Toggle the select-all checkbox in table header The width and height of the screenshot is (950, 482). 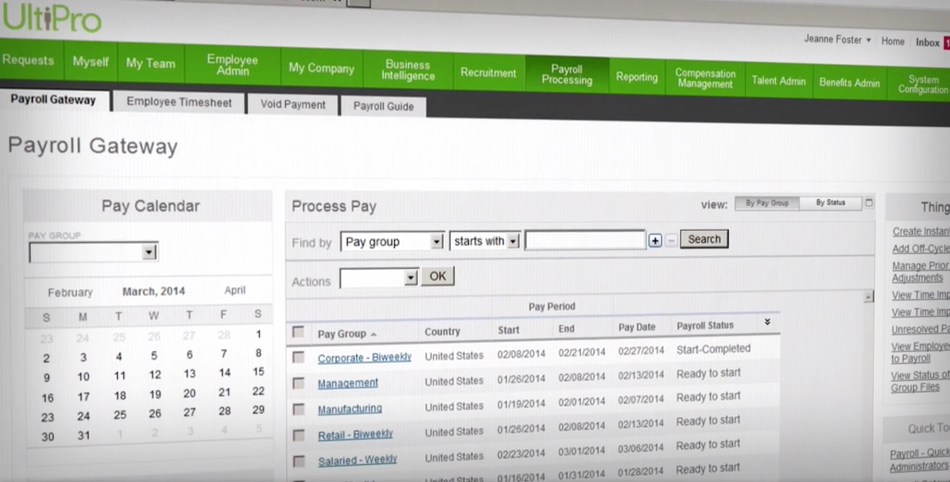298,332
